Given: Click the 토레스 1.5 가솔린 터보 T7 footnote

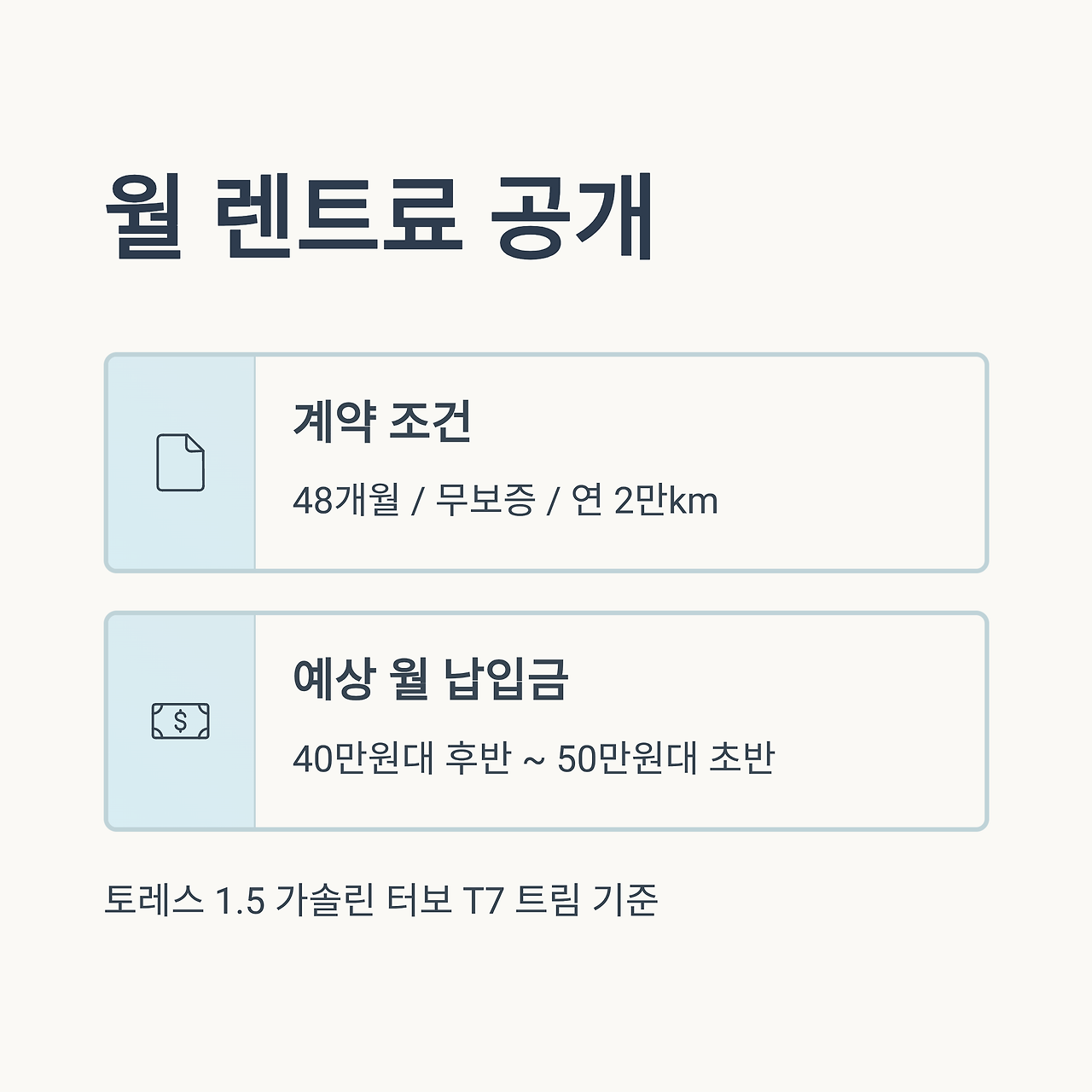Looking at the screenshot, I should click(380, 900).
